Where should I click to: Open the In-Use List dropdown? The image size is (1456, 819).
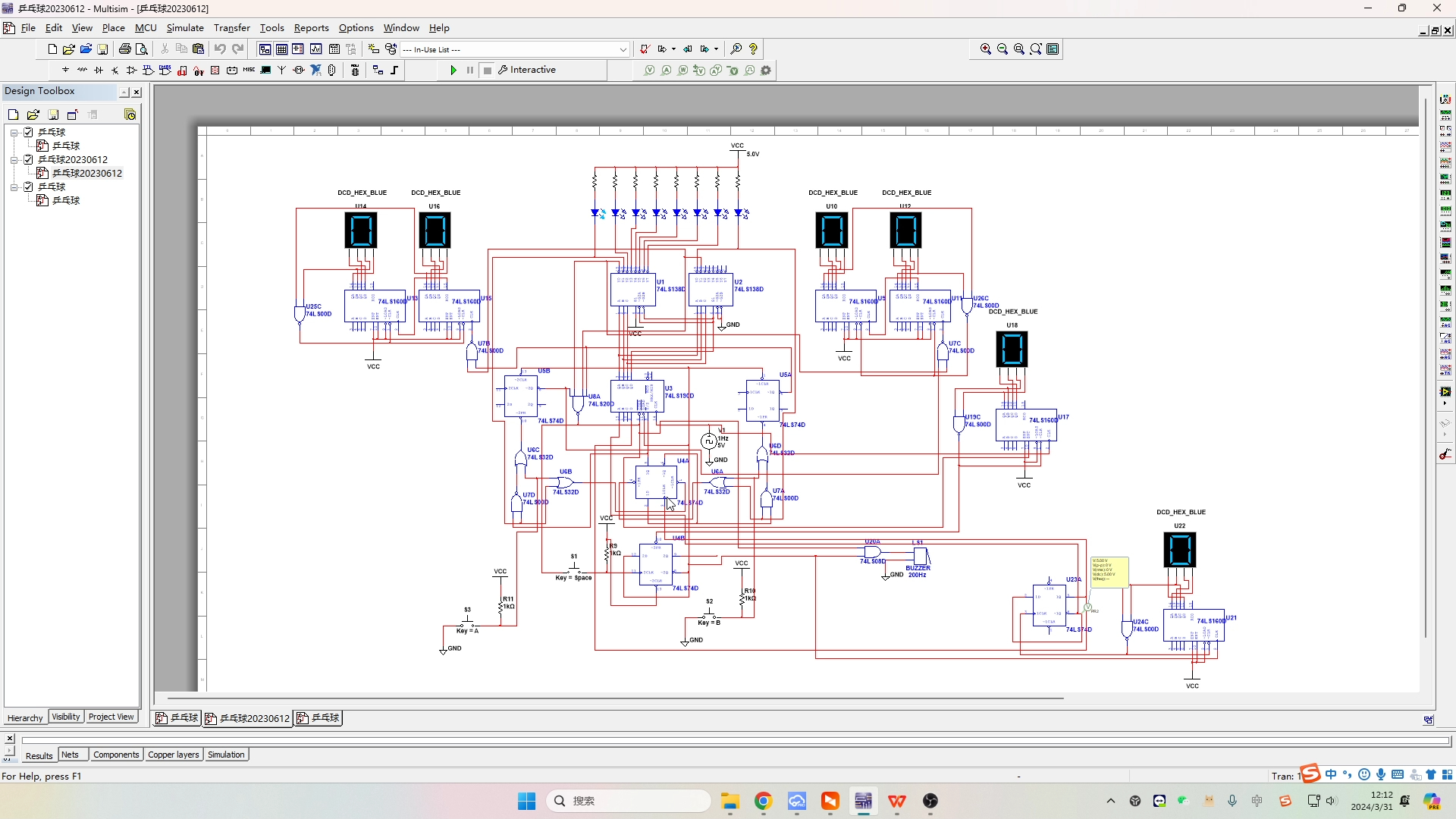(623, 49)
